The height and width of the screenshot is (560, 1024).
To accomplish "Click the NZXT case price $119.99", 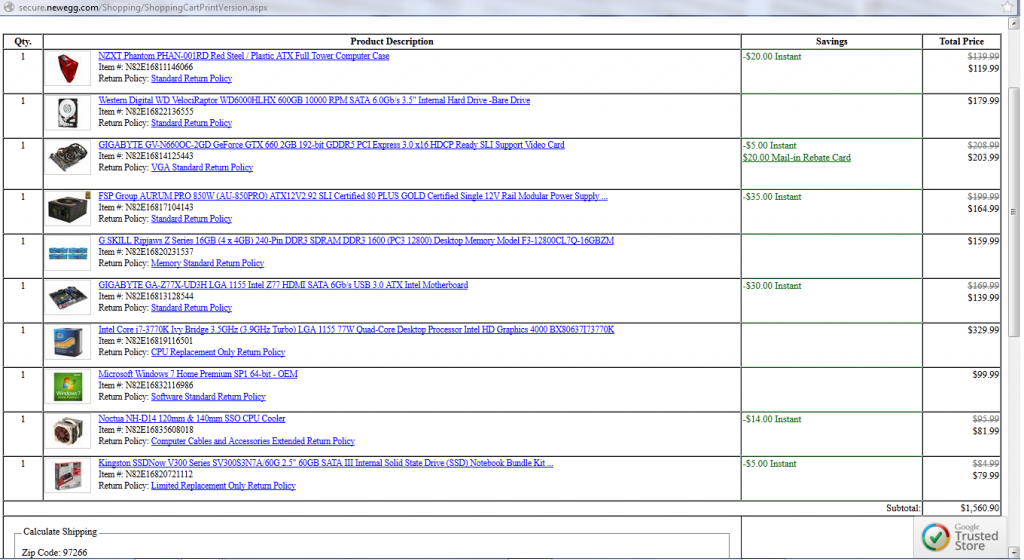I will pyautogui.click(x=984, y=69).
